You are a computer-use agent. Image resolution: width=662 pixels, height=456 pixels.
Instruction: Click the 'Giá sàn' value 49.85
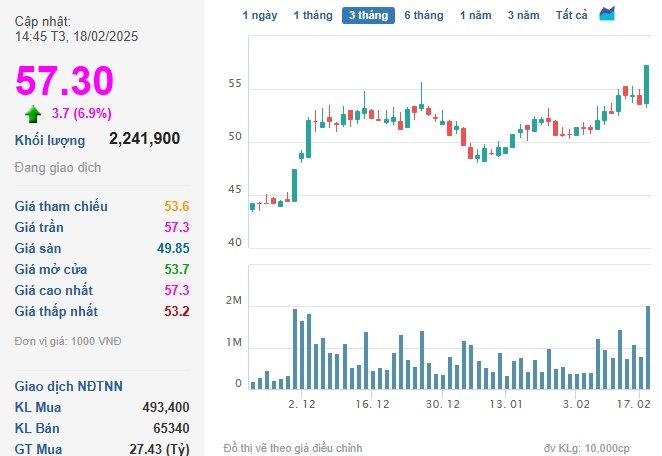pos(173,248)
